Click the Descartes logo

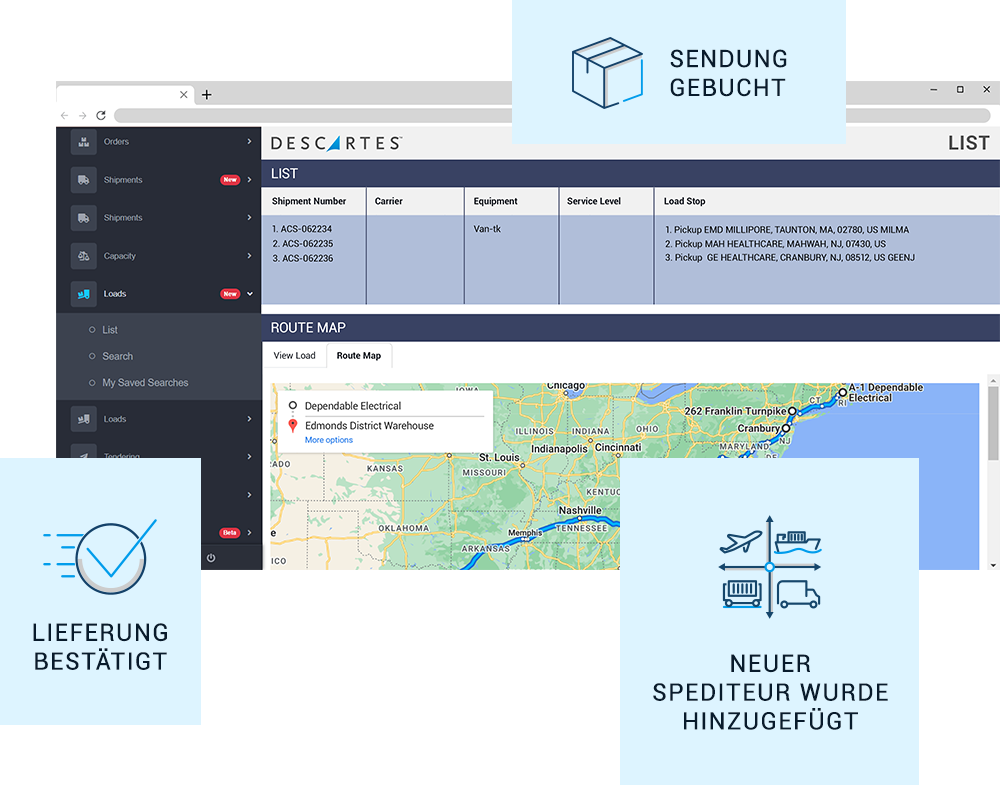[336, 143]
